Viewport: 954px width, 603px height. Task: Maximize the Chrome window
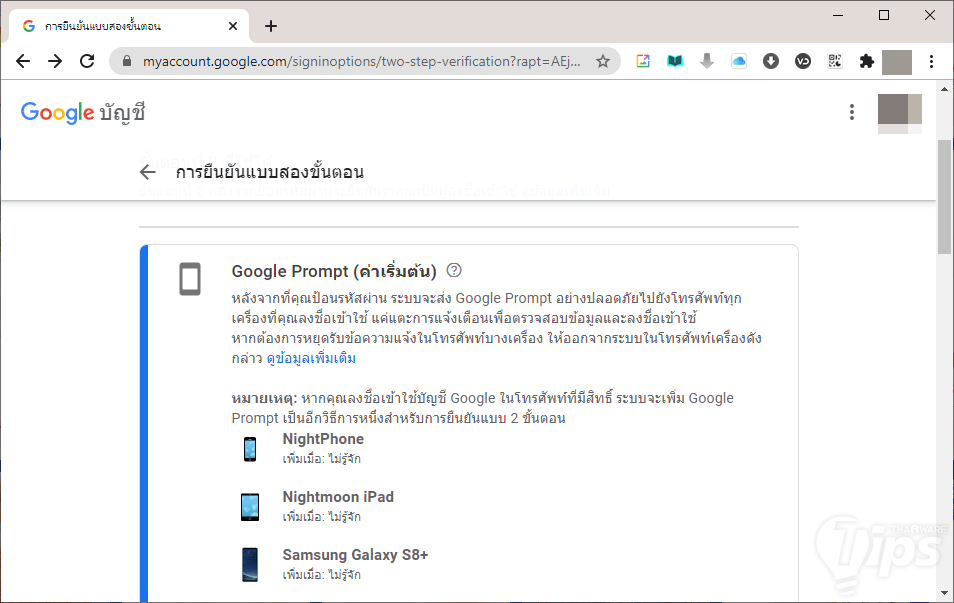884,15
